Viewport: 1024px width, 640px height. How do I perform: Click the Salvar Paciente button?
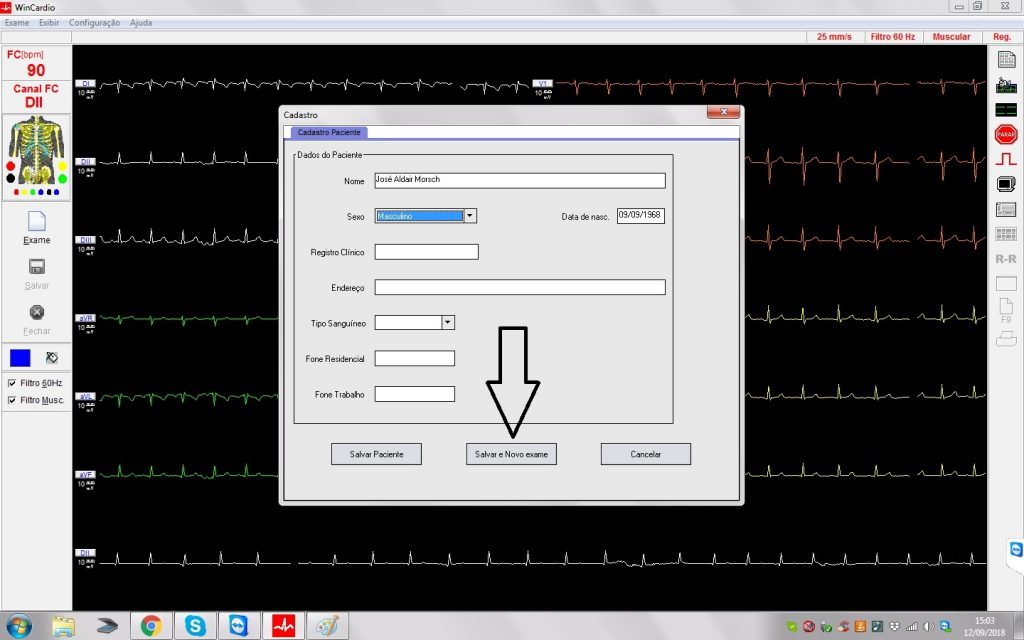point(376,454)
